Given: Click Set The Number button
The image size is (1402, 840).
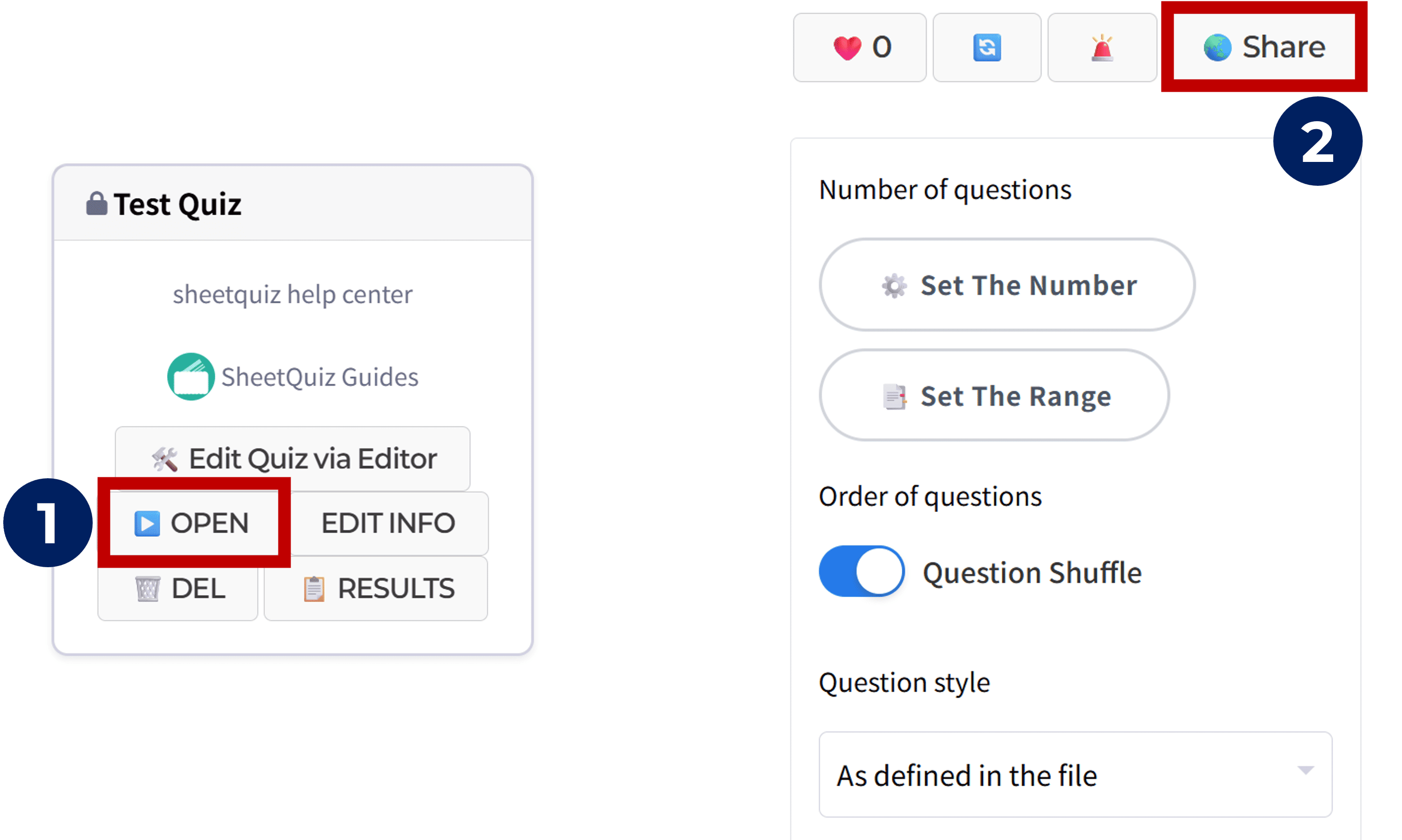Looking at the screenshot, I should pyautogui.click(x=1007, y=285).
